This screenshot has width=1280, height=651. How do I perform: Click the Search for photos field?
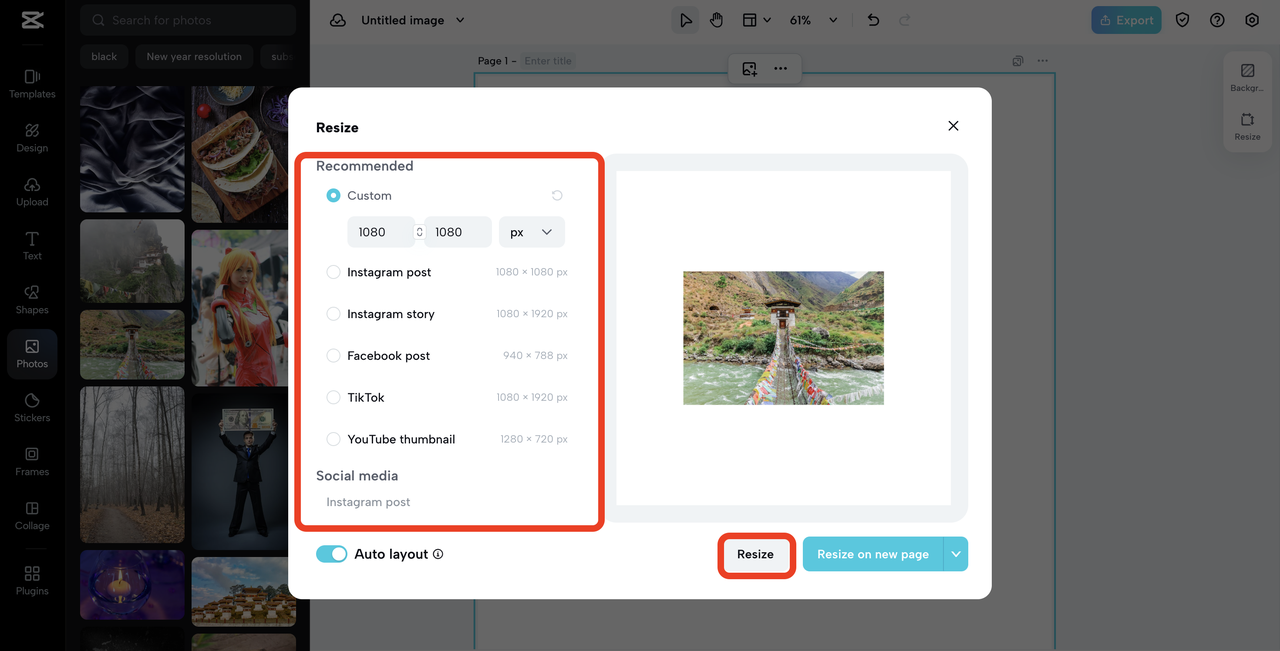(188, 20)
